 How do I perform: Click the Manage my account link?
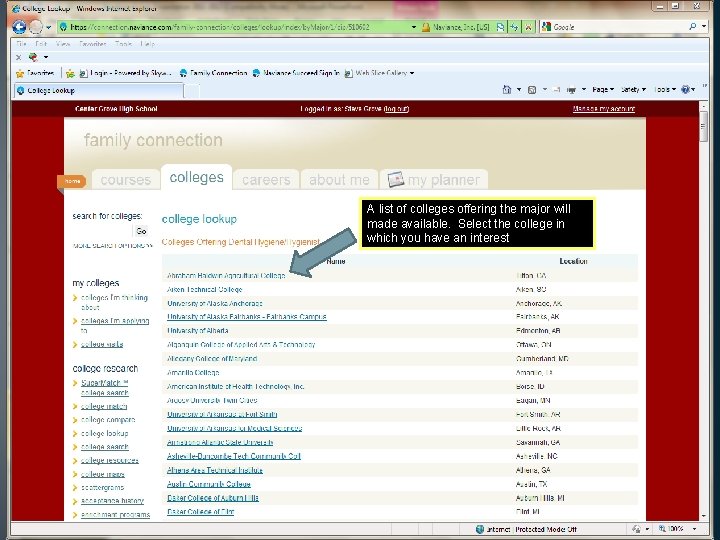click(604, 109)
